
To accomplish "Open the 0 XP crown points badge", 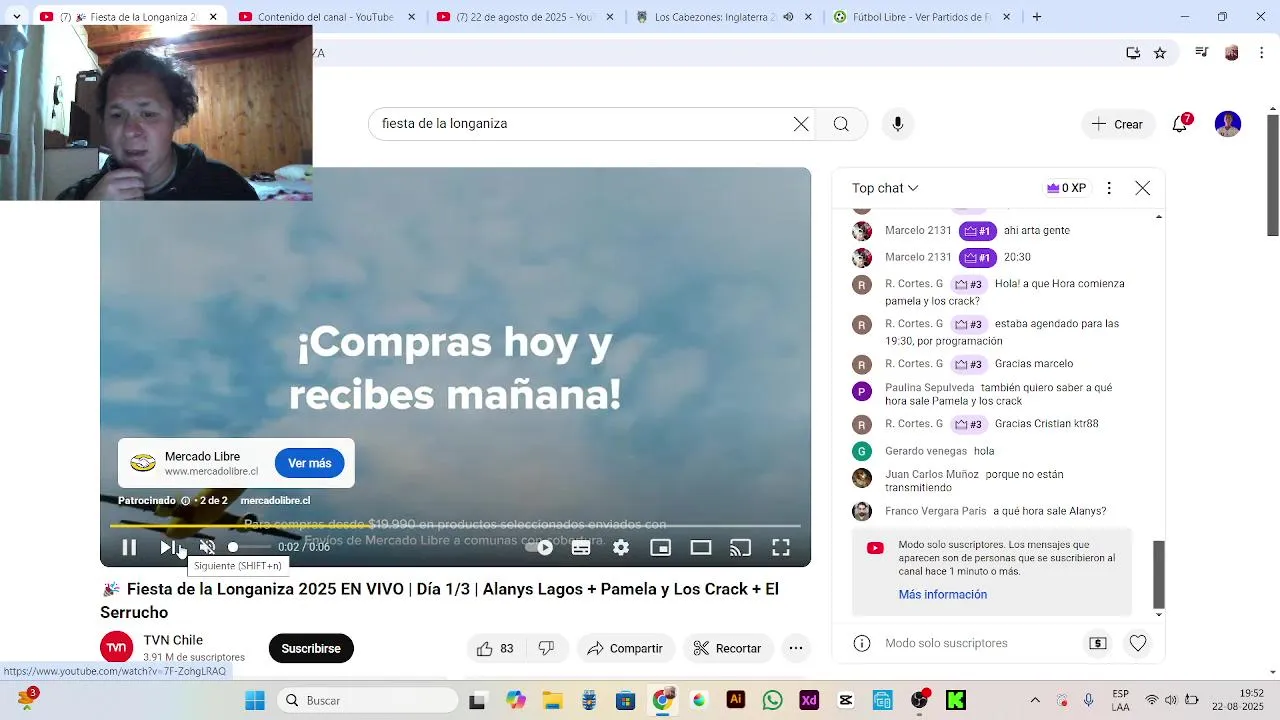I will [x=1066, y=188].
